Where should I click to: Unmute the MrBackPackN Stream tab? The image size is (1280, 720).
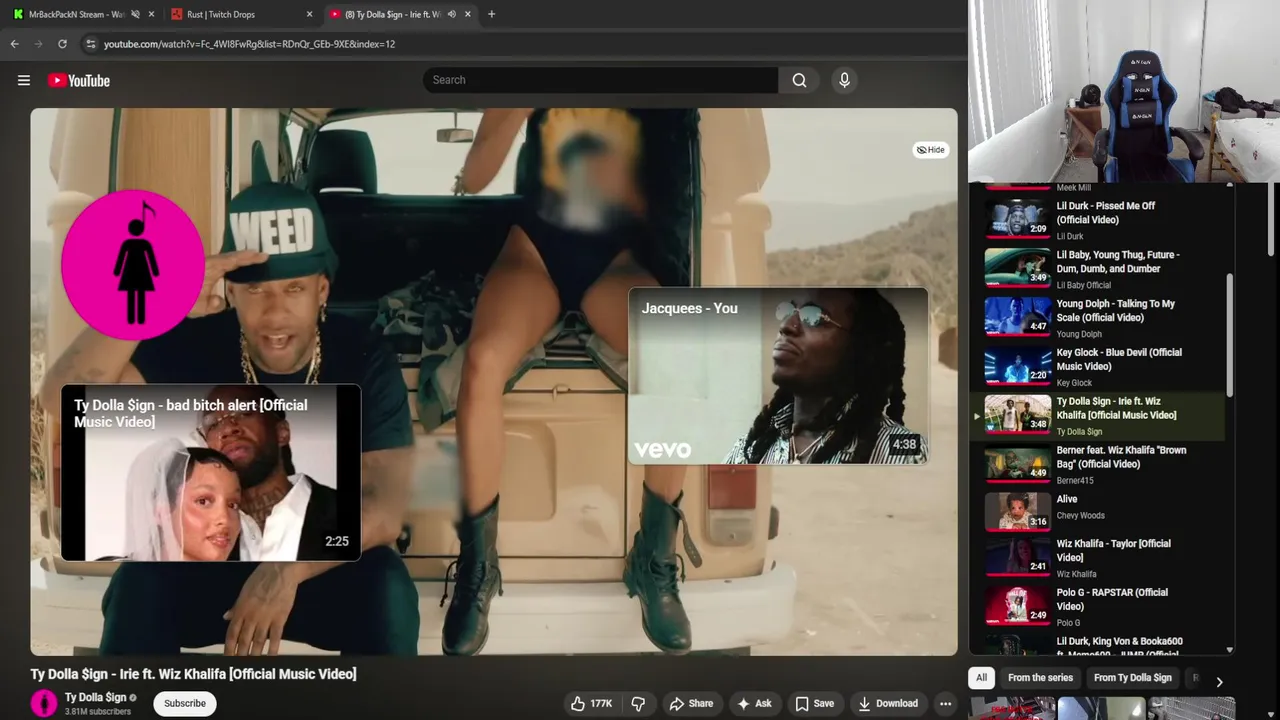point(135,14)
